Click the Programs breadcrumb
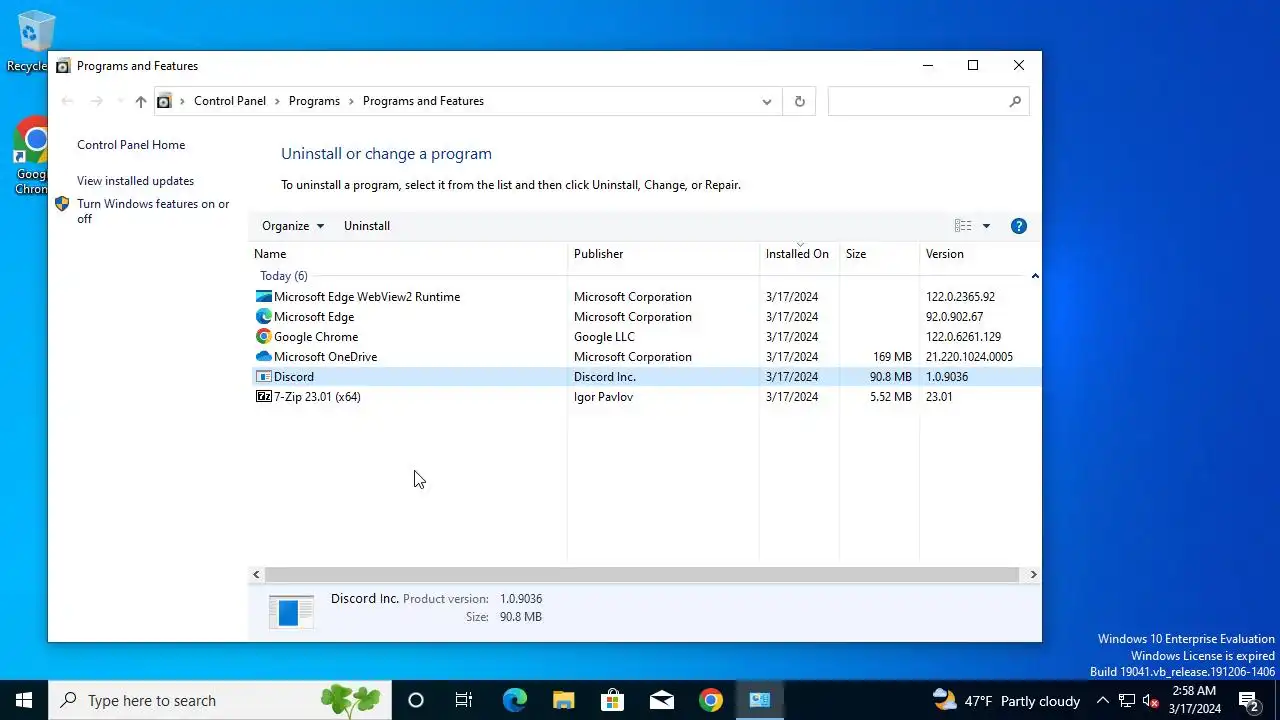 pos(314,101)
